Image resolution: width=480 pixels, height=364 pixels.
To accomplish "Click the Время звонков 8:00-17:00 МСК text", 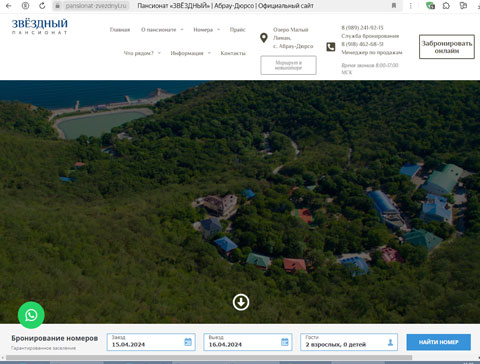I will (370, 69).
